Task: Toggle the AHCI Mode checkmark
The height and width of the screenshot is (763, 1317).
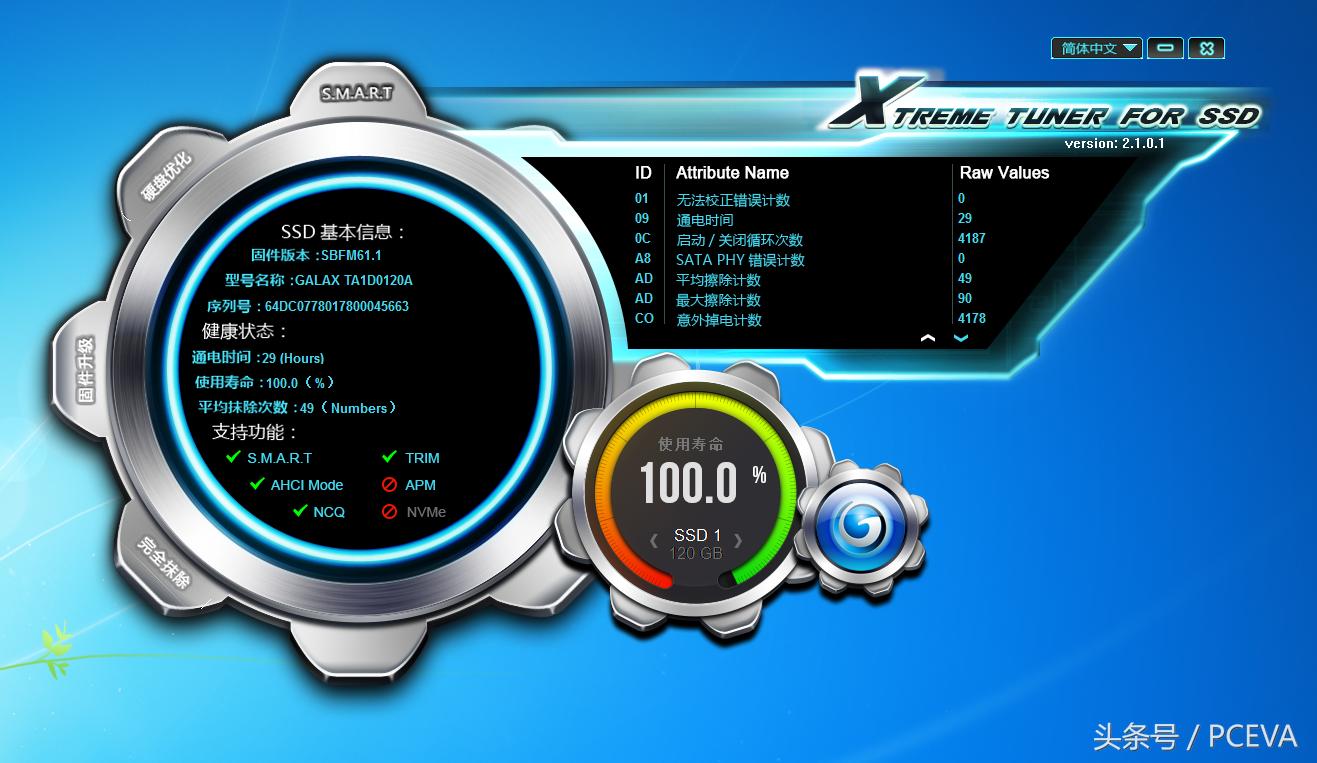Action: 255,485
